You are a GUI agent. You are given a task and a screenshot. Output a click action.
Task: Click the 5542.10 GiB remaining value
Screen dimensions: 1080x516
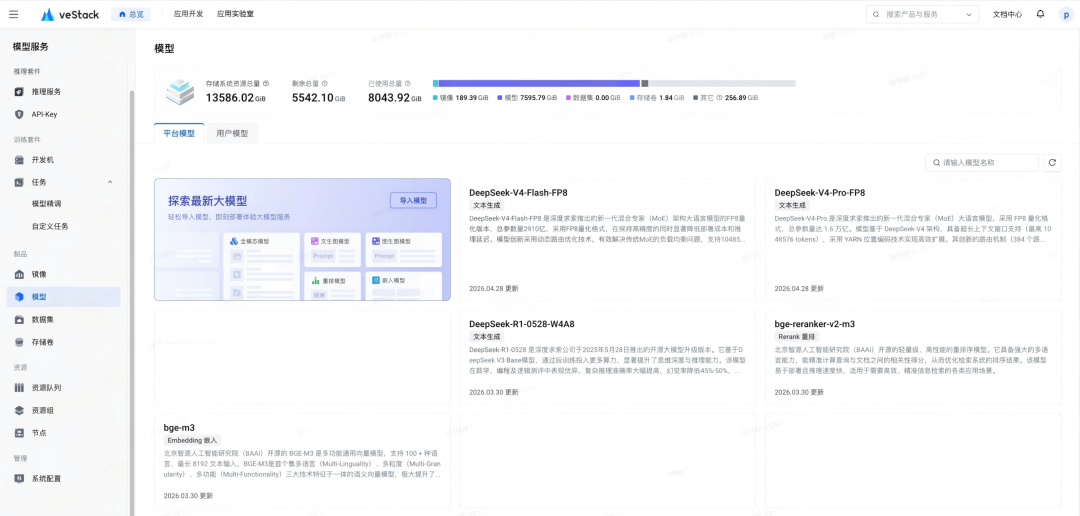coord(318,98)
